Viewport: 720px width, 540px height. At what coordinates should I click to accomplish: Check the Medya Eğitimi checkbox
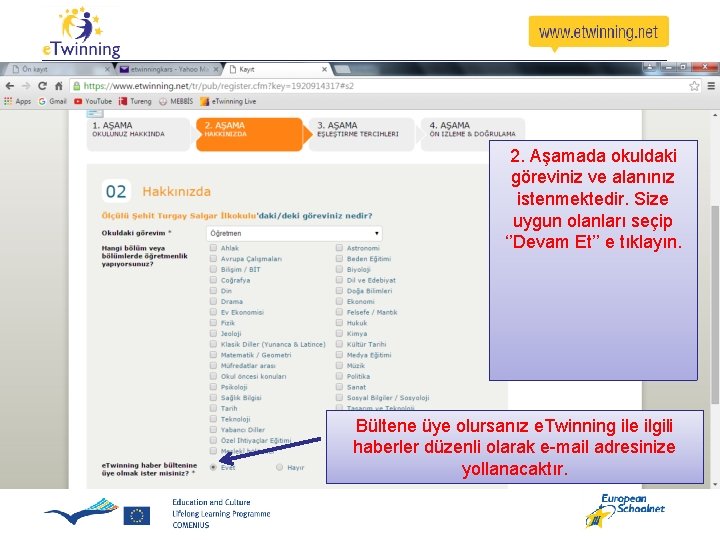pyautogui.click(x=339, y=355)
